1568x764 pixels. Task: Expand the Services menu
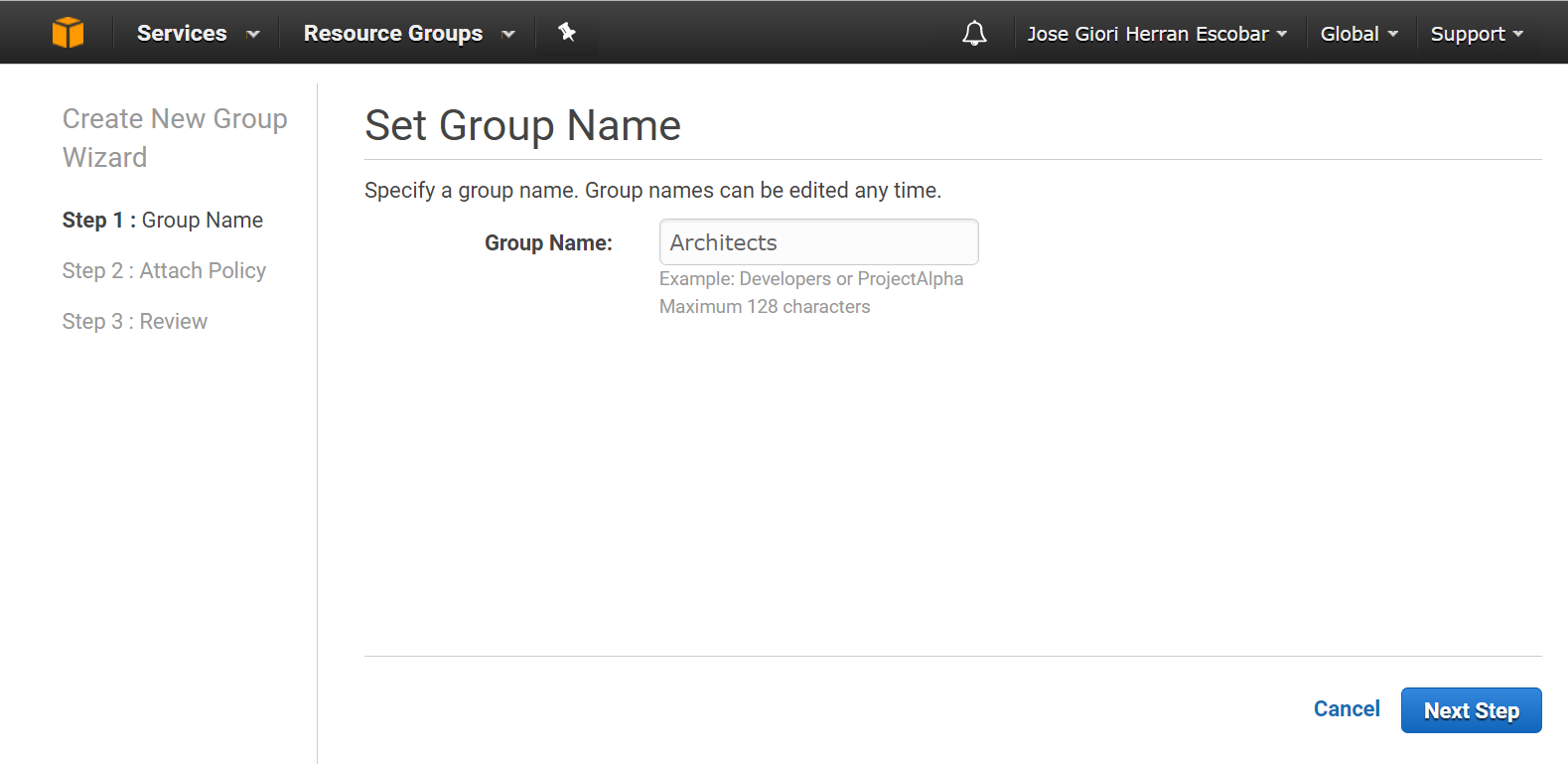(198, 33)
